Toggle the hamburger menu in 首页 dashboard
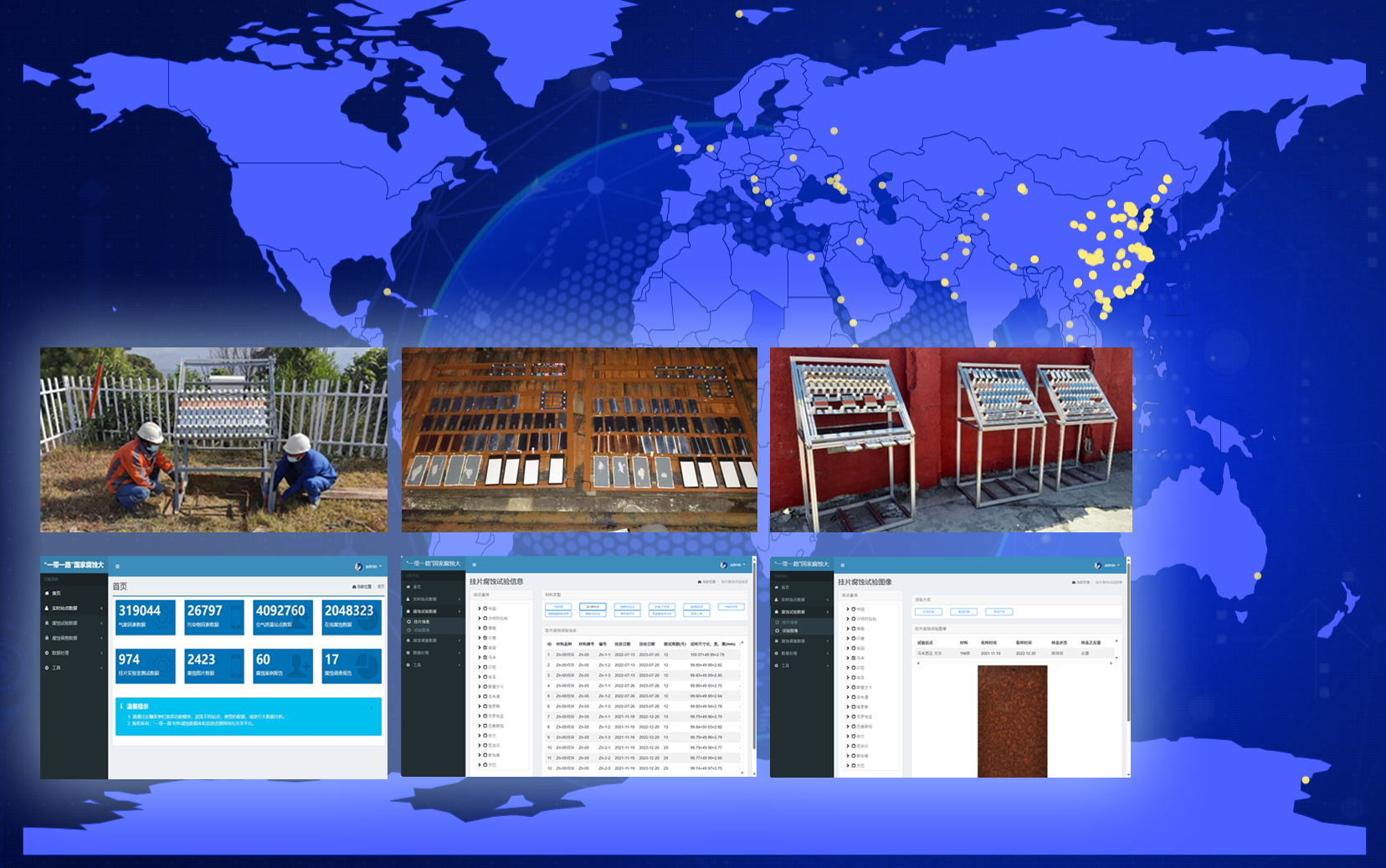The width and height of the screenshot is (1386, 868). tap(117, 567)
